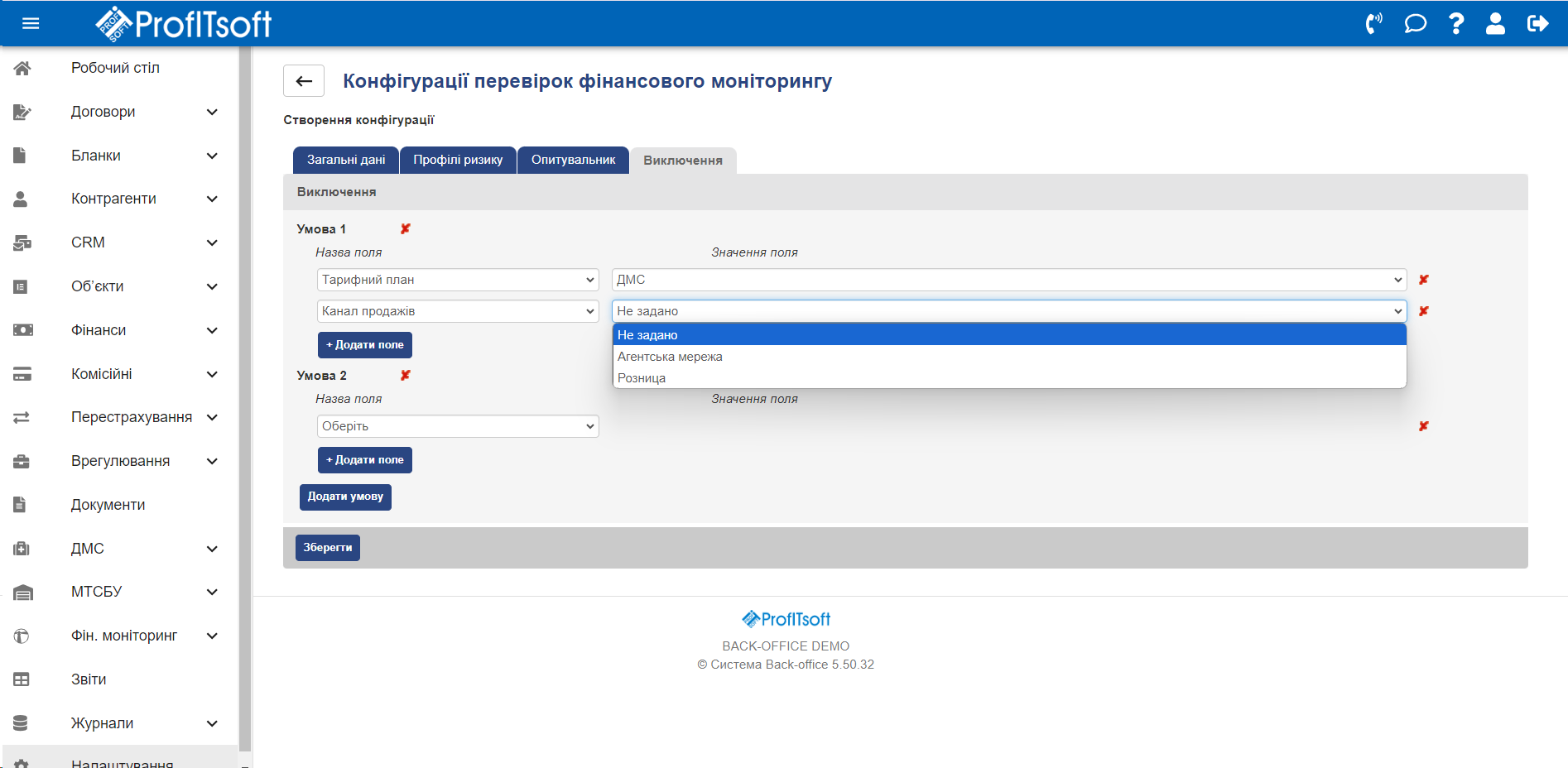Screen dimensions: 1568x768
Task: Open the Оберіть field dropdown
Action: (458, 426)
